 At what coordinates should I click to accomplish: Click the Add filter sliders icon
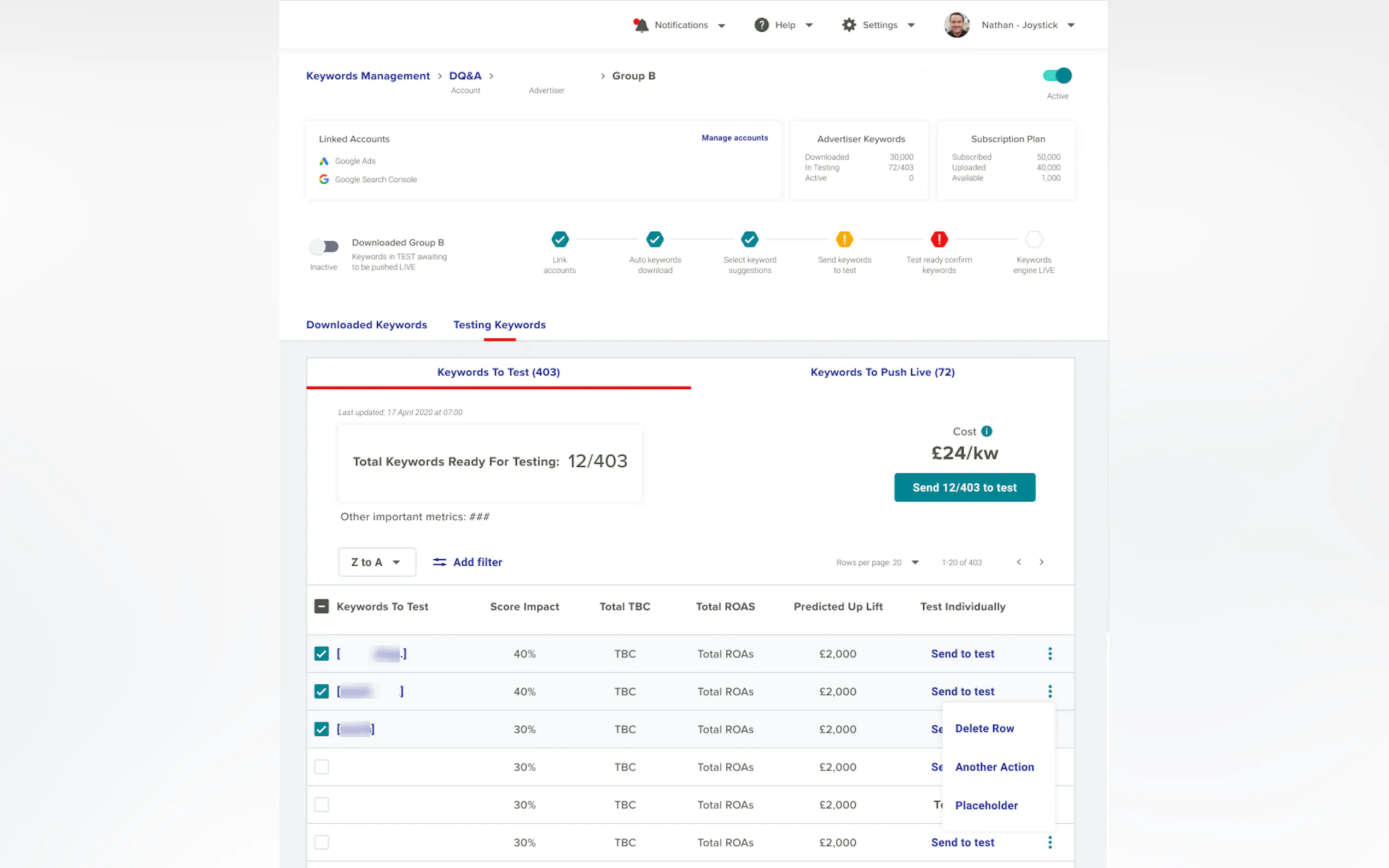click(x=439, y=562)
